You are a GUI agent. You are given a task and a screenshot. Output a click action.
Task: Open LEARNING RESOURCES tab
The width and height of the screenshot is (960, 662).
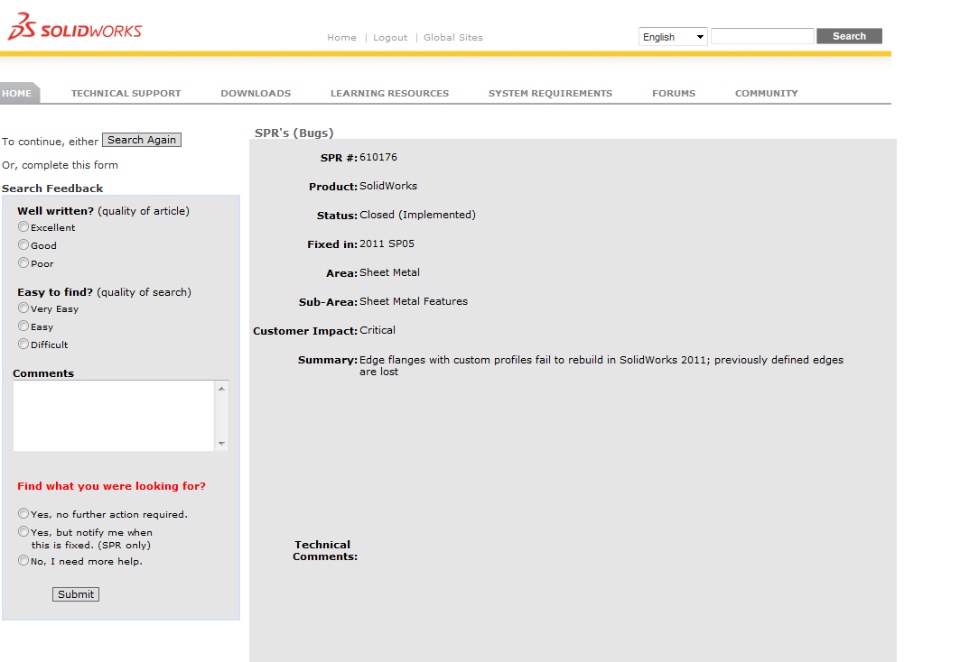point(389,93)
